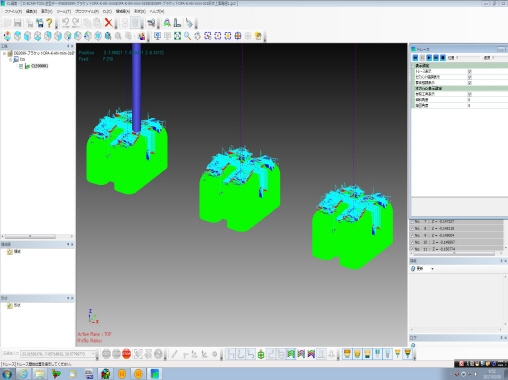The image size is (508, 380).
Task: Collapse first green section header in trace panel
Action: pyautogui.click(x=413, y=66)
